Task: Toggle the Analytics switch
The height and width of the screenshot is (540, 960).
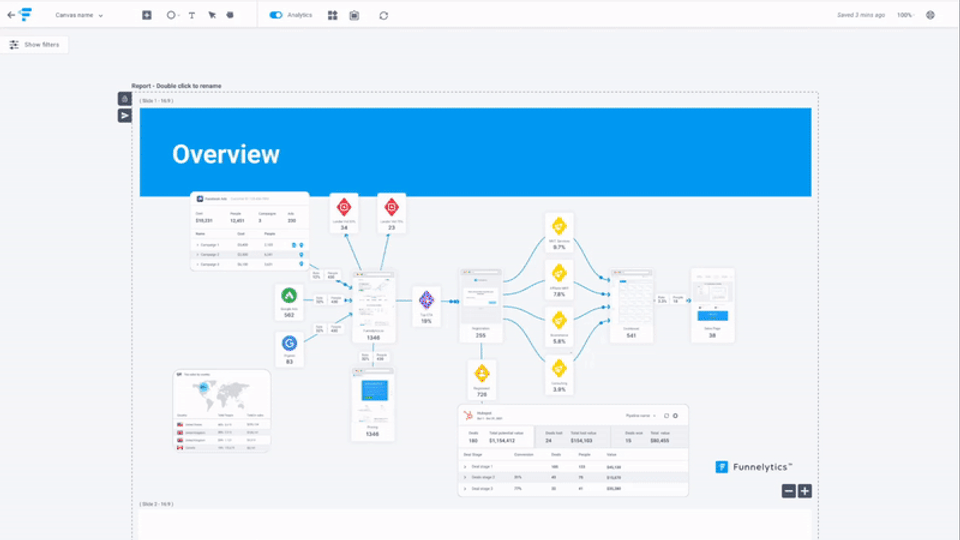Action: point(276,15)
